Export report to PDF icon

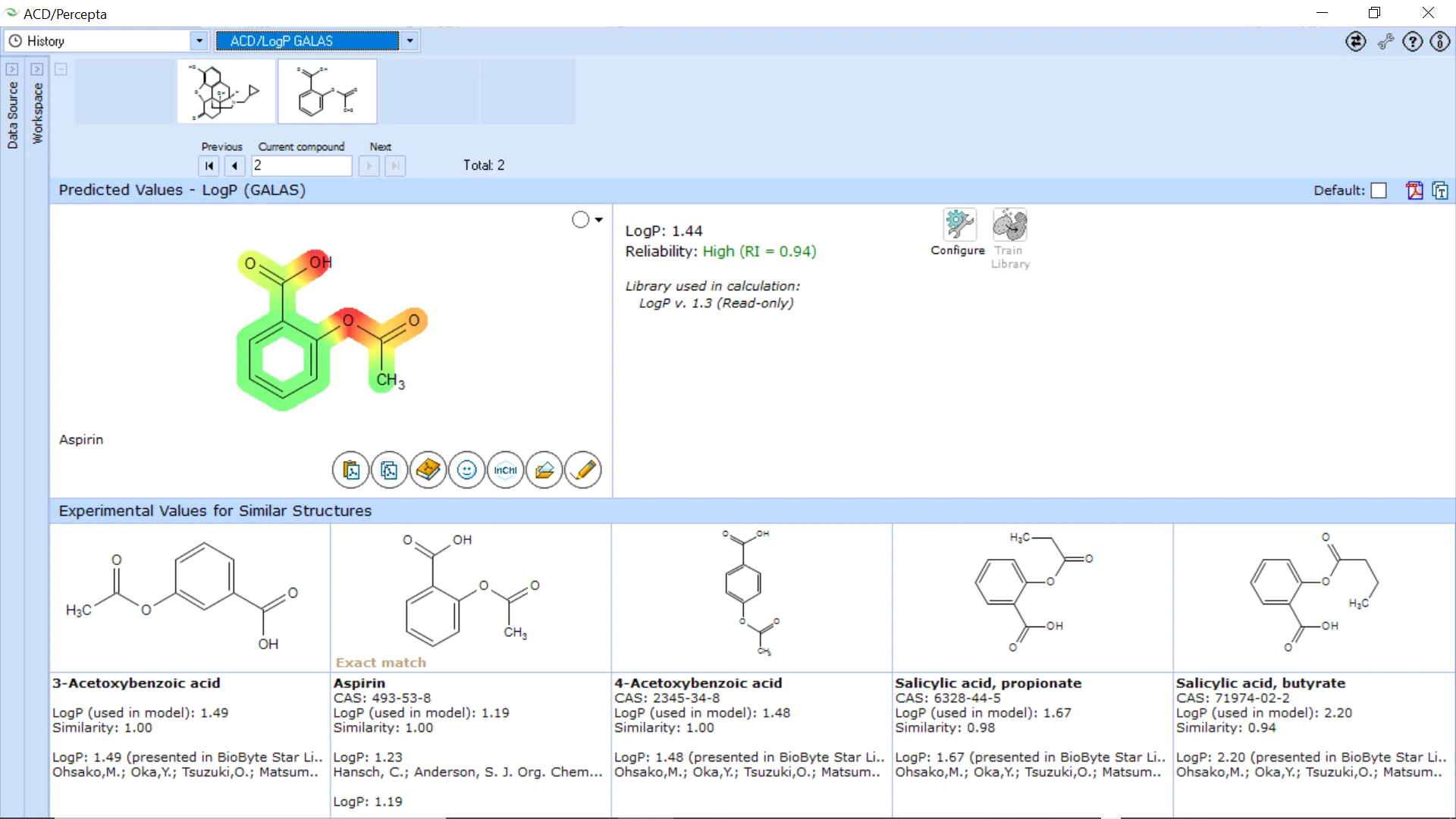1414,190
